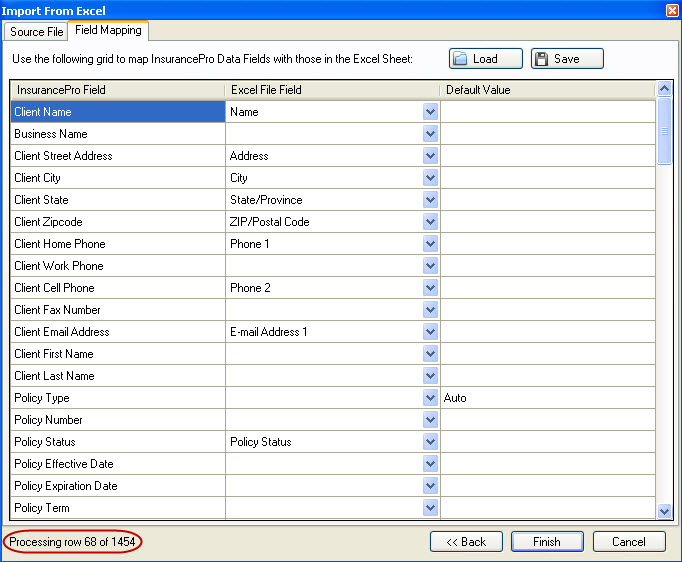Viewport: 682px width, 562px height.
Task: Select the Client Email Address label
Action: click(62, 331)
